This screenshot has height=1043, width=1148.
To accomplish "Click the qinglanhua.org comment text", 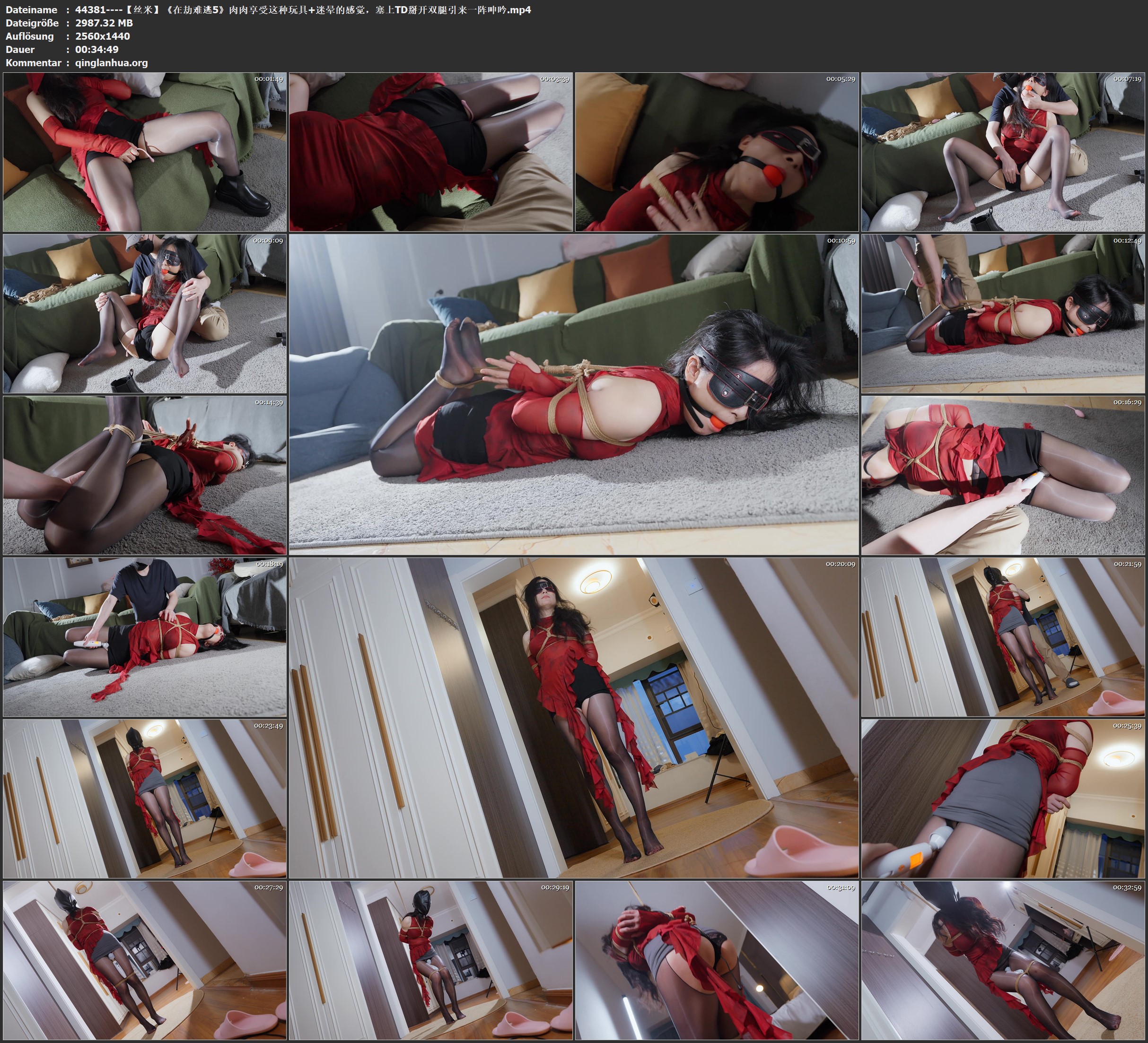I will point(111,62).
